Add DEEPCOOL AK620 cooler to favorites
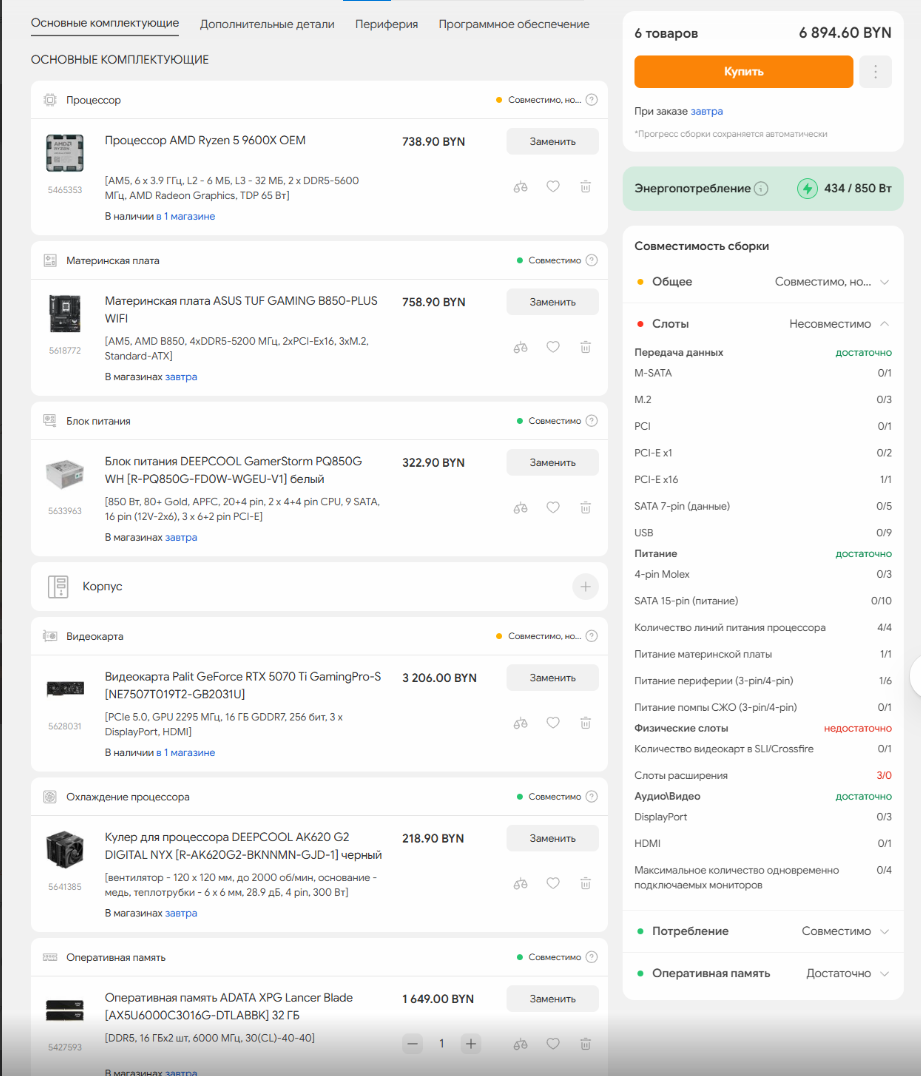 click(x=553, y=884)
